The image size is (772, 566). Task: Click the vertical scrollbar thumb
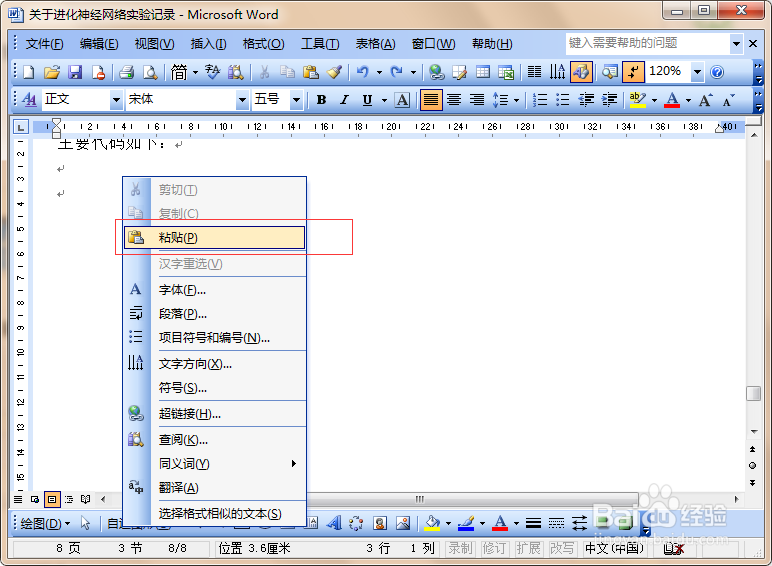[x=753, y=394]
